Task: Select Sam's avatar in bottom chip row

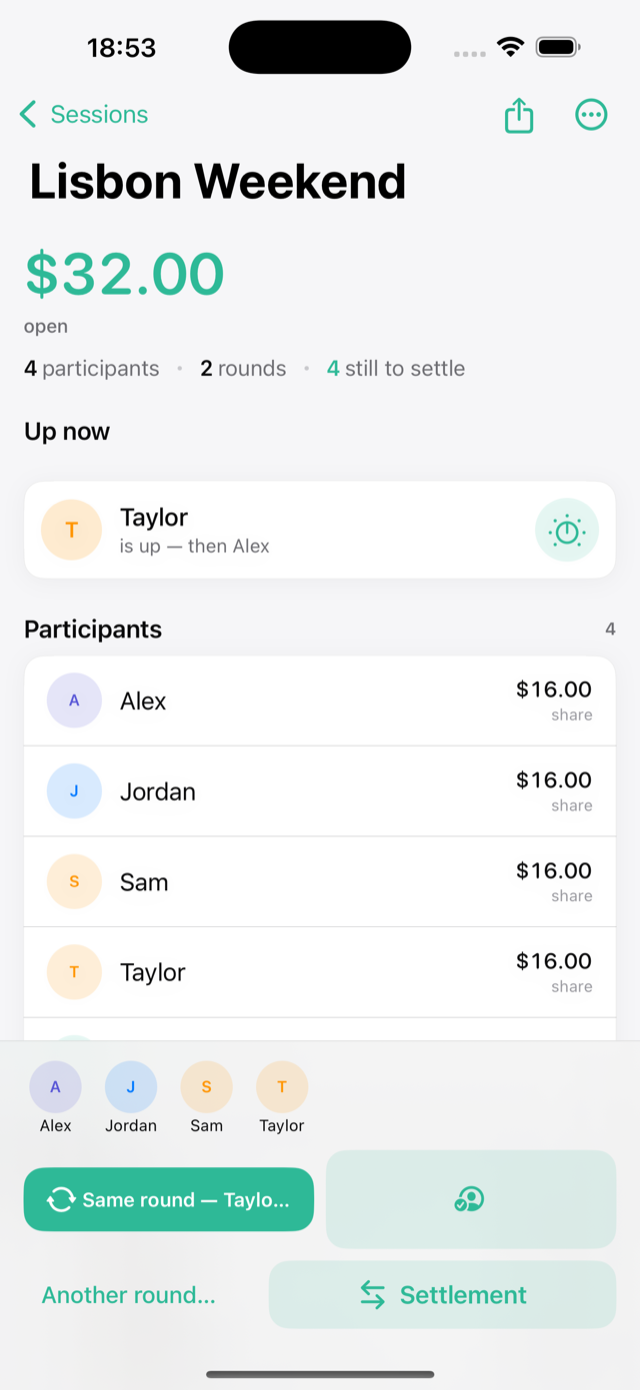Action: (x=206, y=1087)
